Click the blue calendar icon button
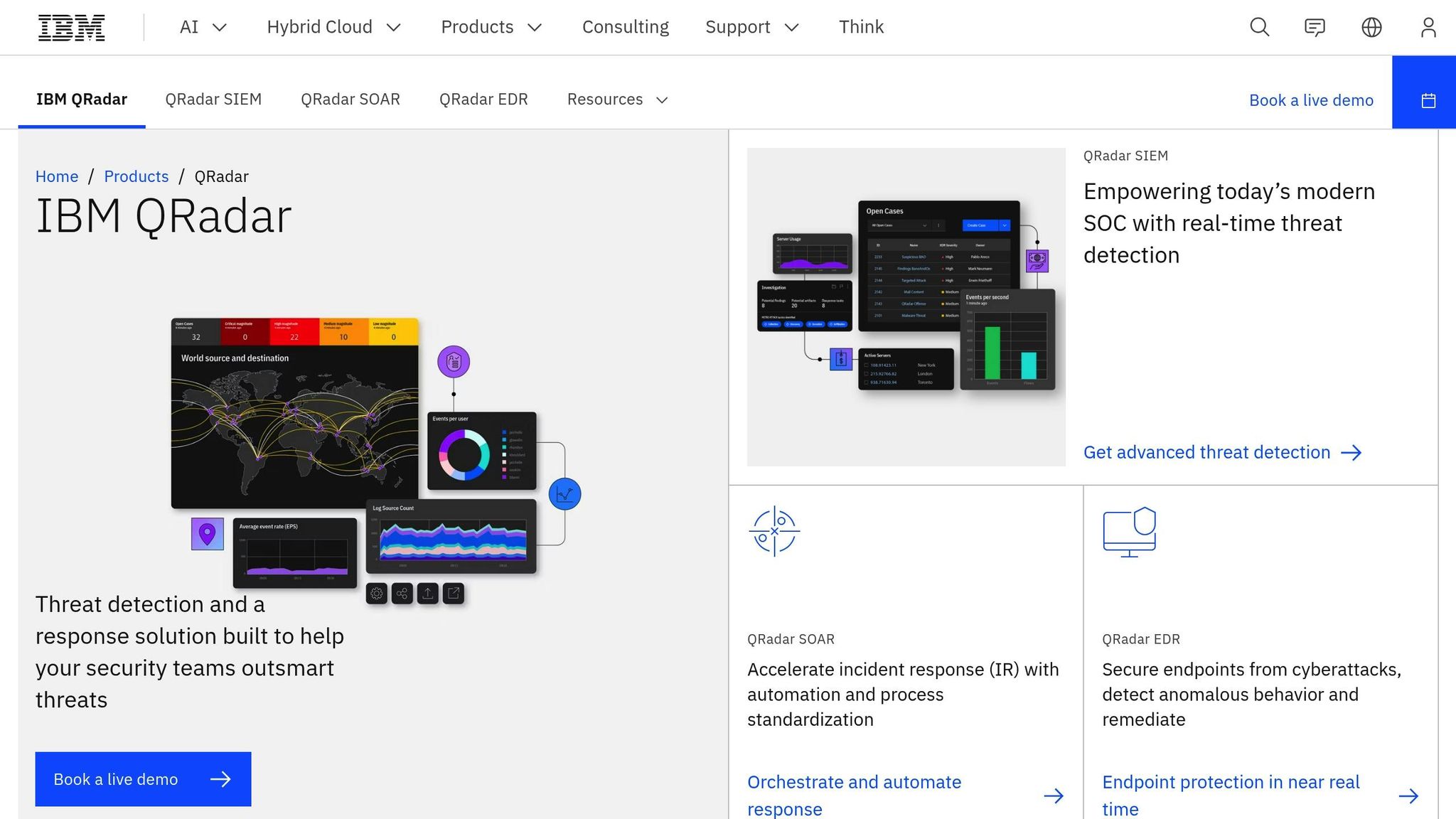Image resolution: width=1456 pixels, height=819 pixels. click(x=1428, y=100)
